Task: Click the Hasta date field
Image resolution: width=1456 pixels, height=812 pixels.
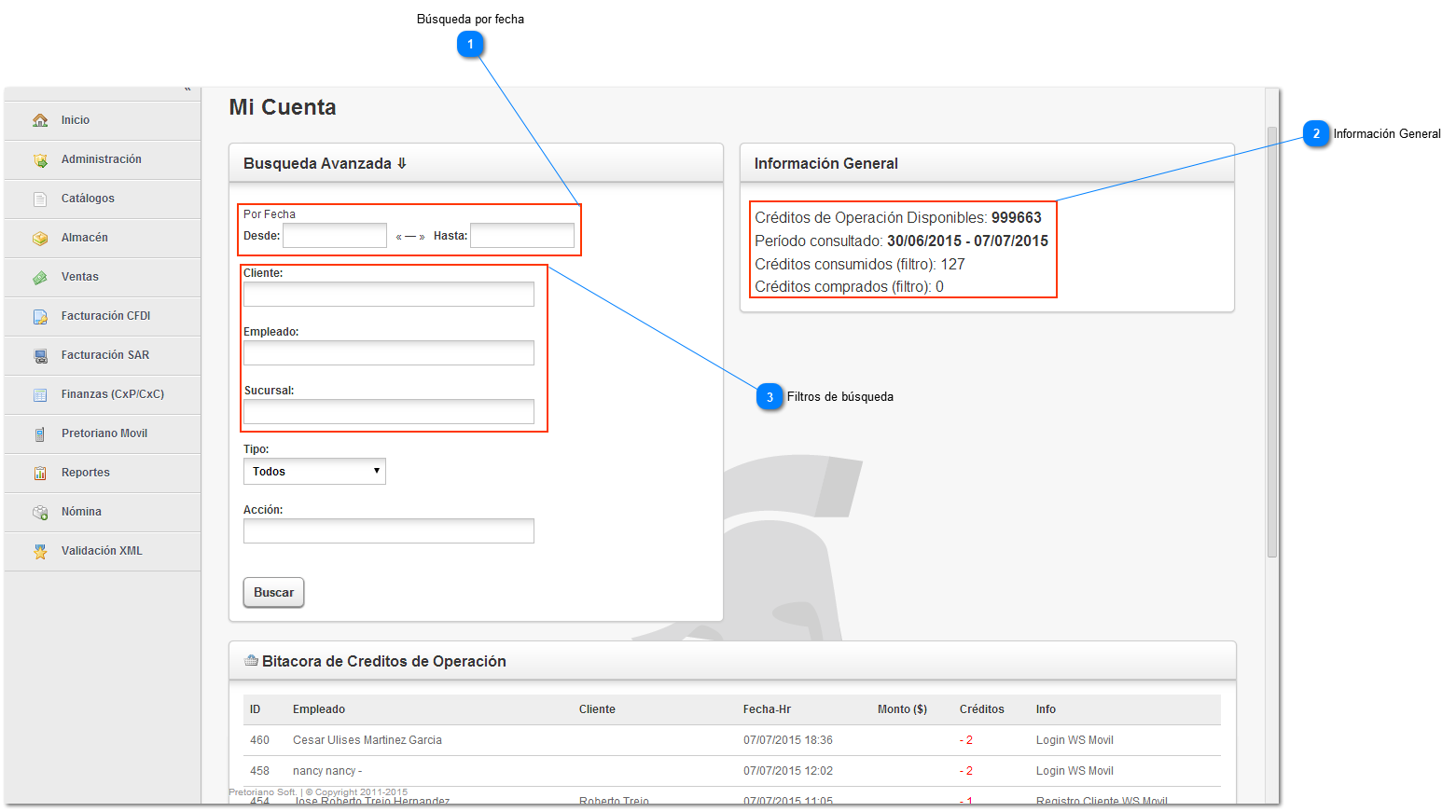Action: (522, 236)
